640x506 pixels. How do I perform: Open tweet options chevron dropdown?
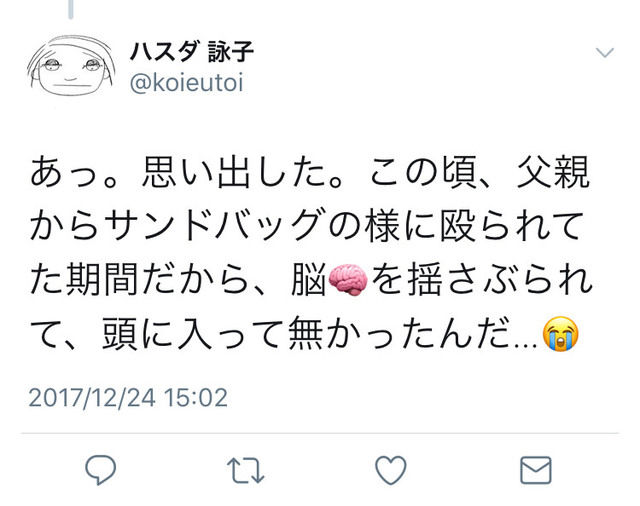coord(604,53)
